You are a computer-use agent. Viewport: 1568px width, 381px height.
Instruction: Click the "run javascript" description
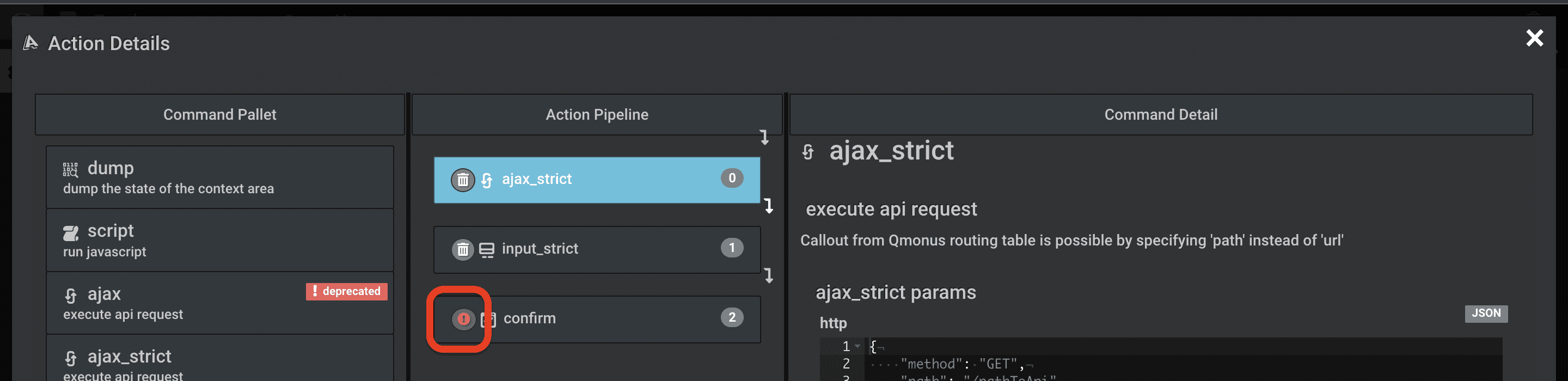tap(105, 252)
